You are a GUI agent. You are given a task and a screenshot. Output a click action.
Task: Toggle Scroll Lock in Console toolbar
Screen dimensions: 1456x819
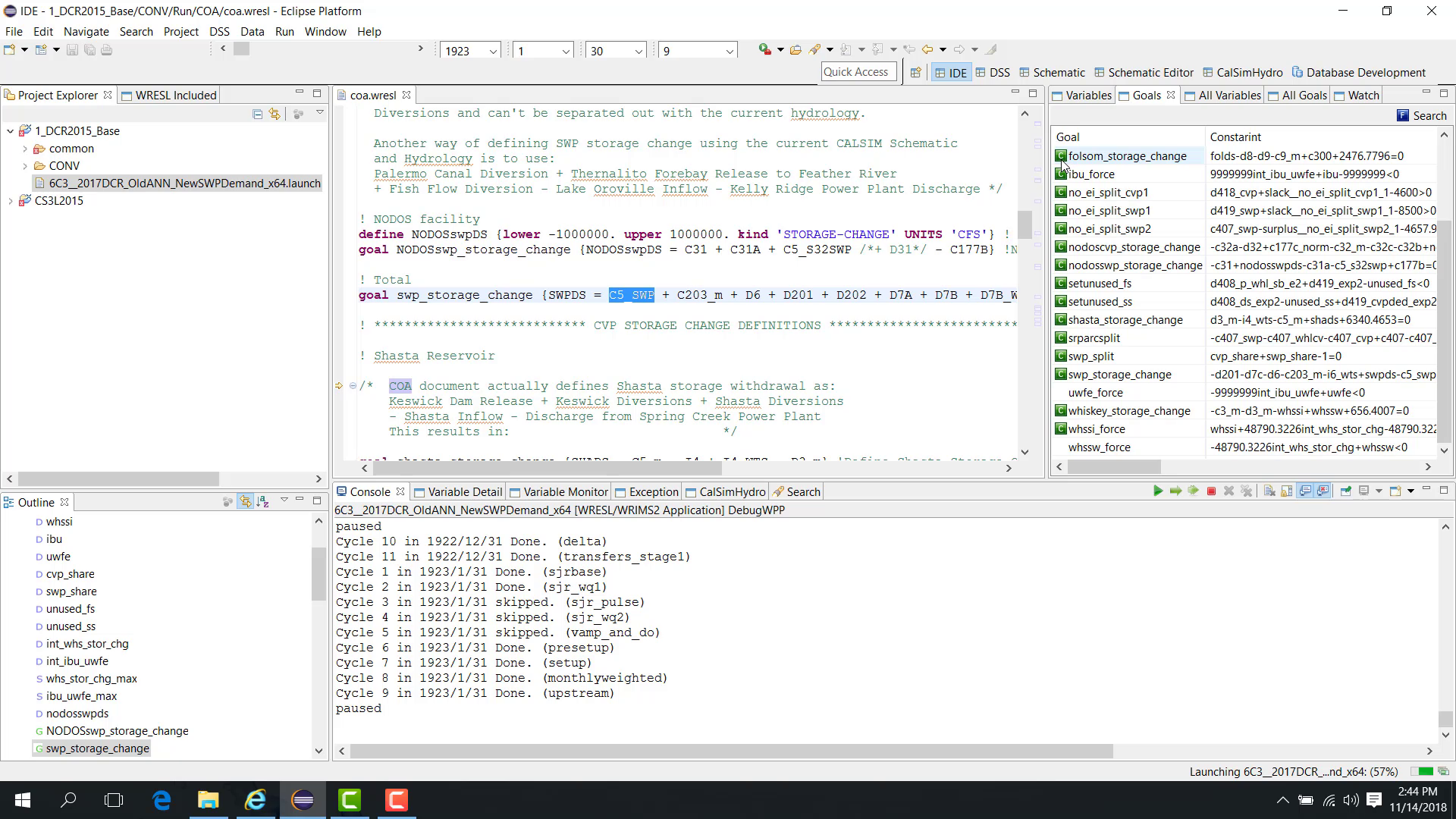(x=1287, y=491)
